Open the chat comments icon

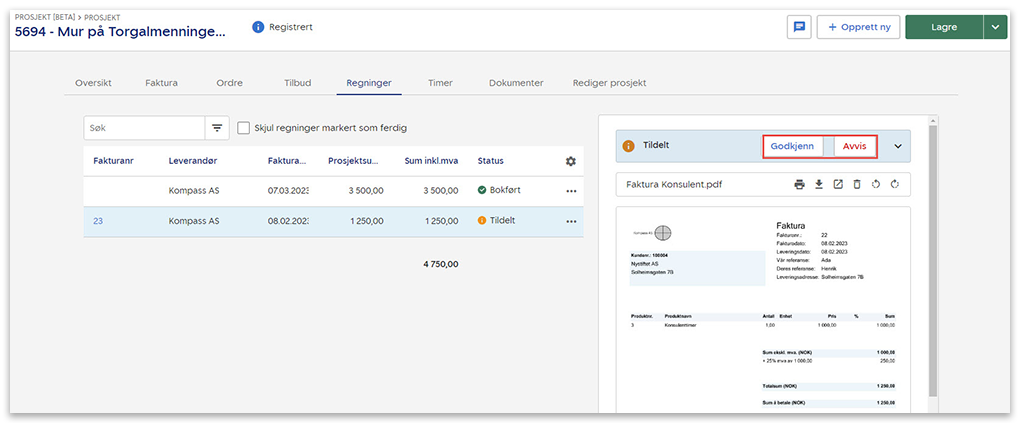[799, 27]
